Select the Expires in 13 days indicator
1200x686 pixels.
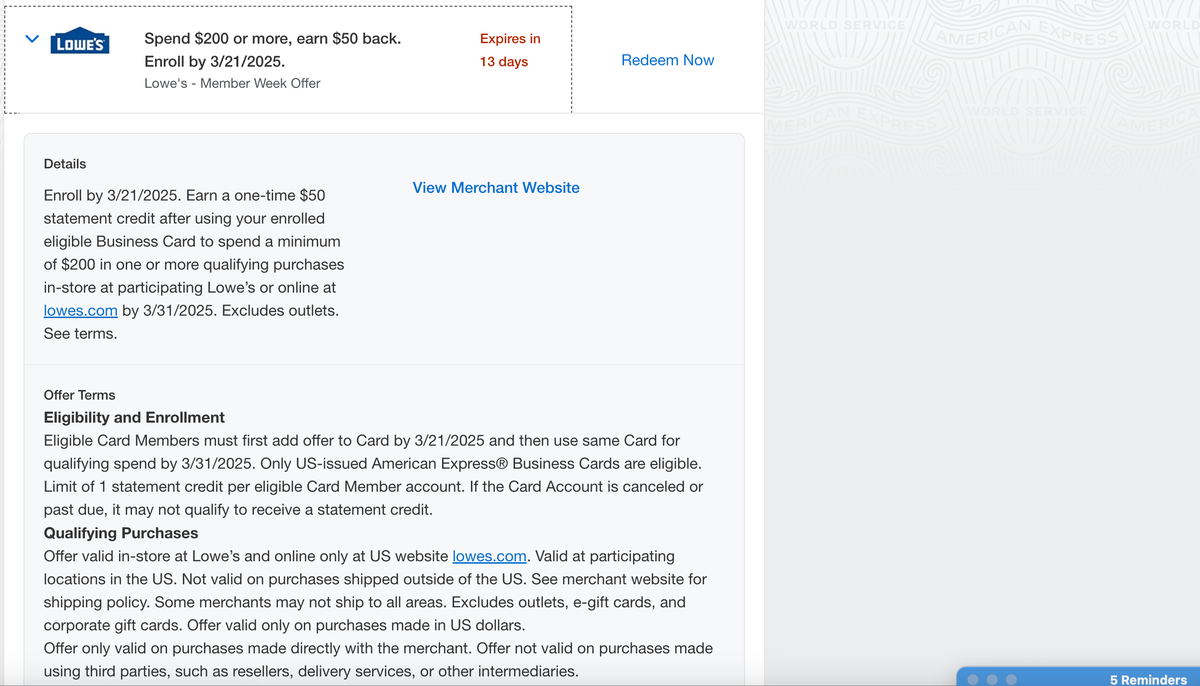coord(511,50)
